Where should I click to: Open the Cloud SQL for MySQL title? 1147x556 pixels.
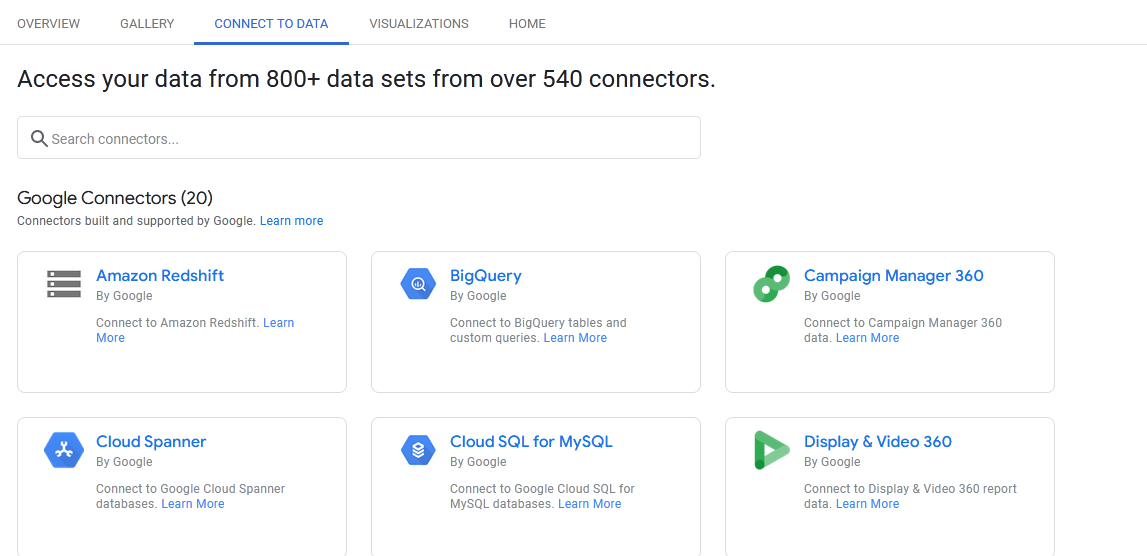(531, 442)
